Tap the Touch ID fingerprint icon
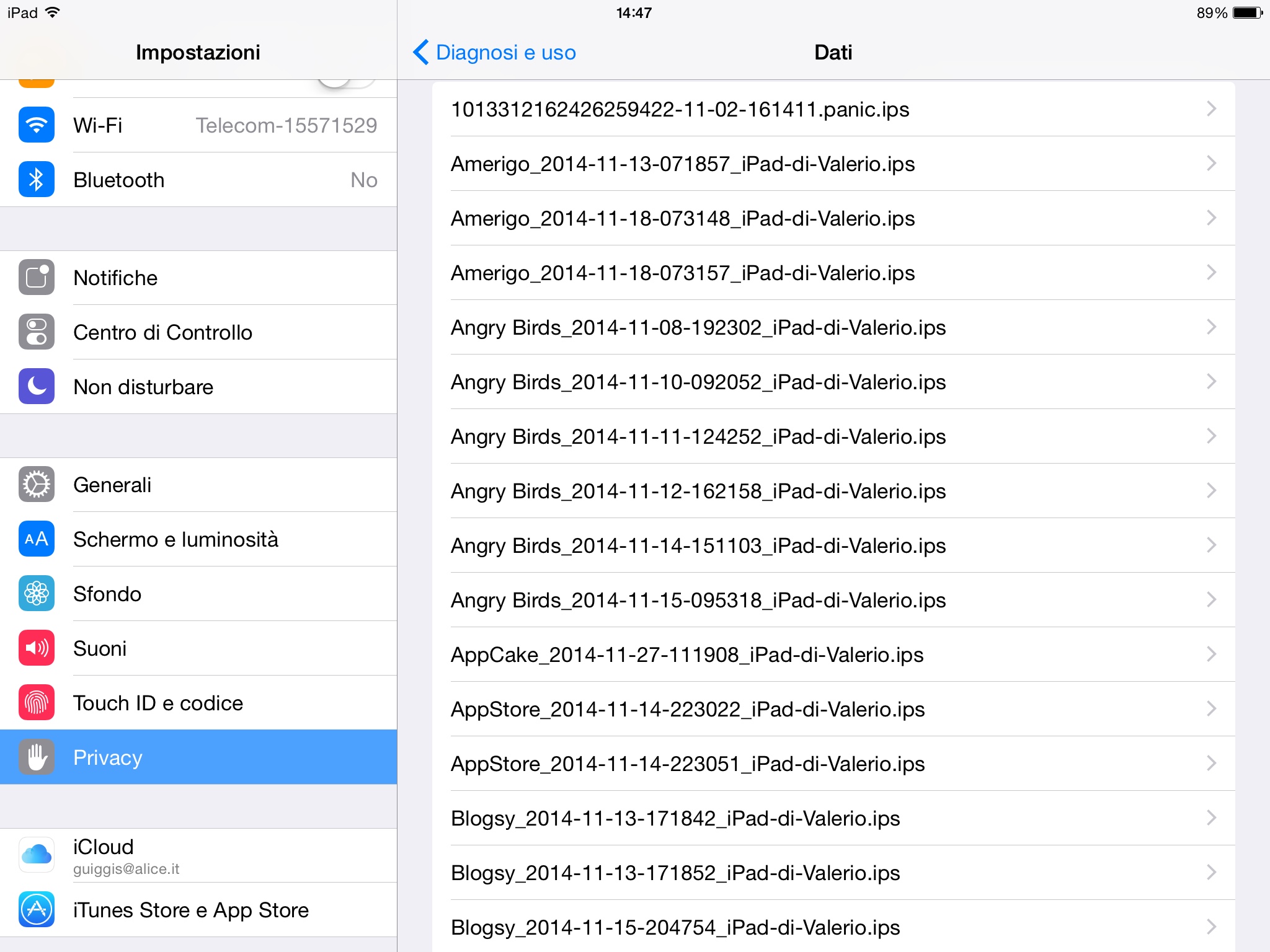 tap(37, 703)
